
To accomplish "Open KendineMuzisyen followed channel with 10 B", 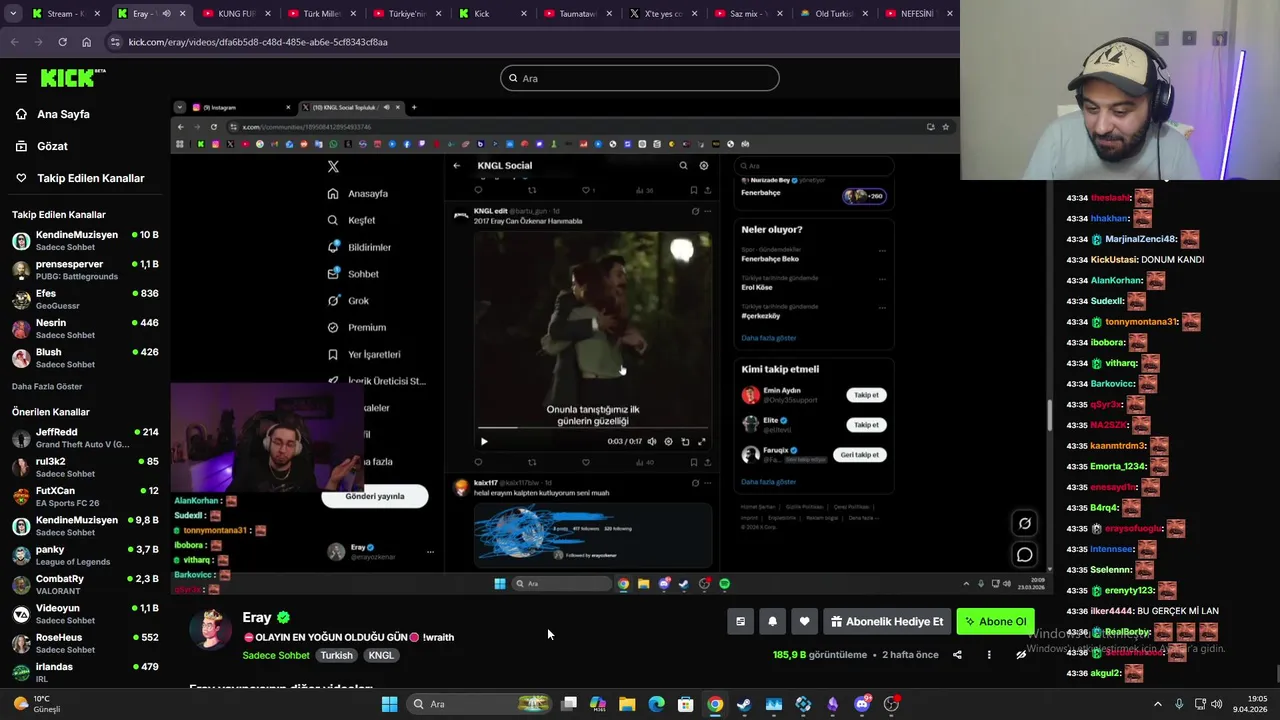I will coord(85,241).
